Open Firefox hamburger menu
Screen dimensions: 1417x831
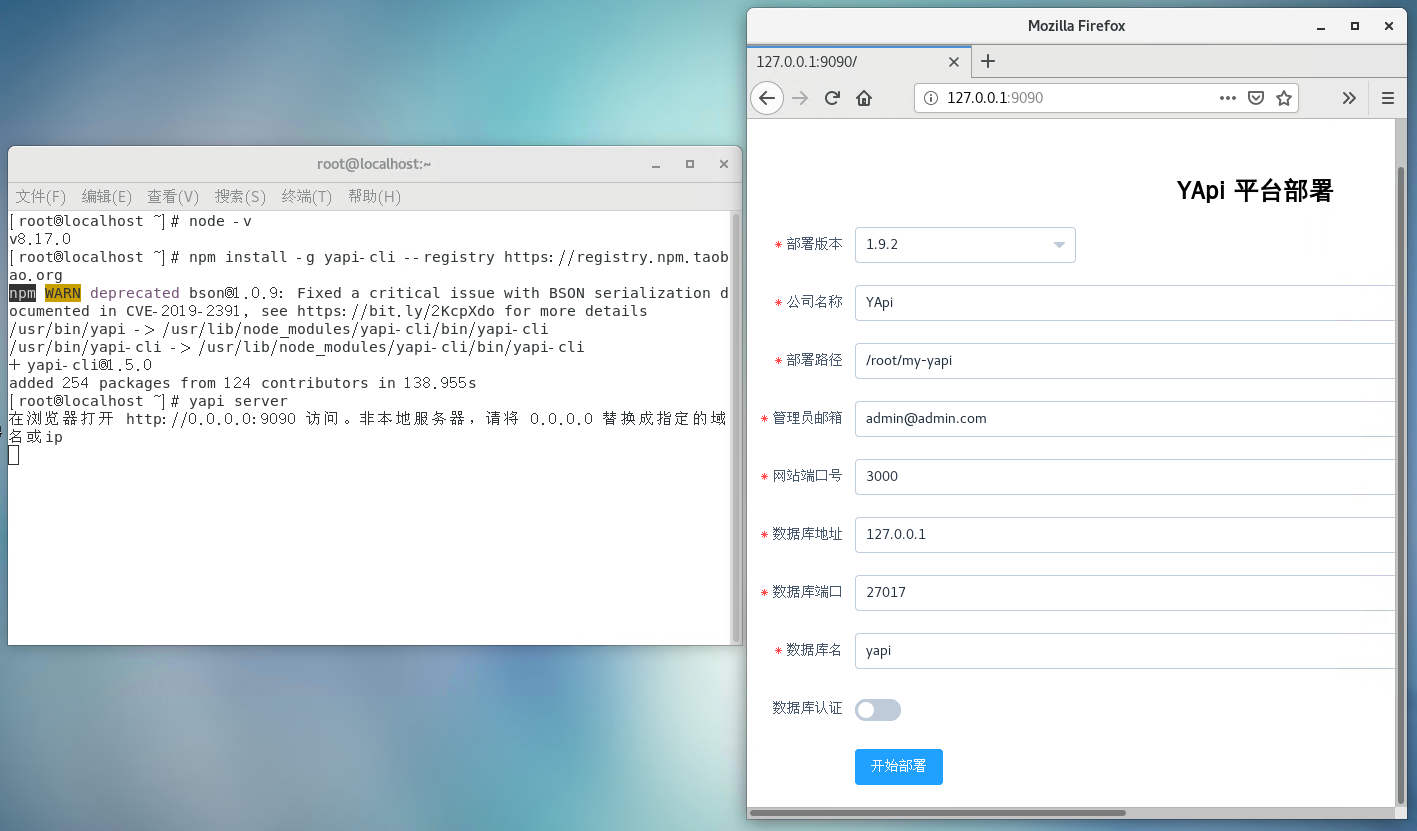pos(1387,98)
